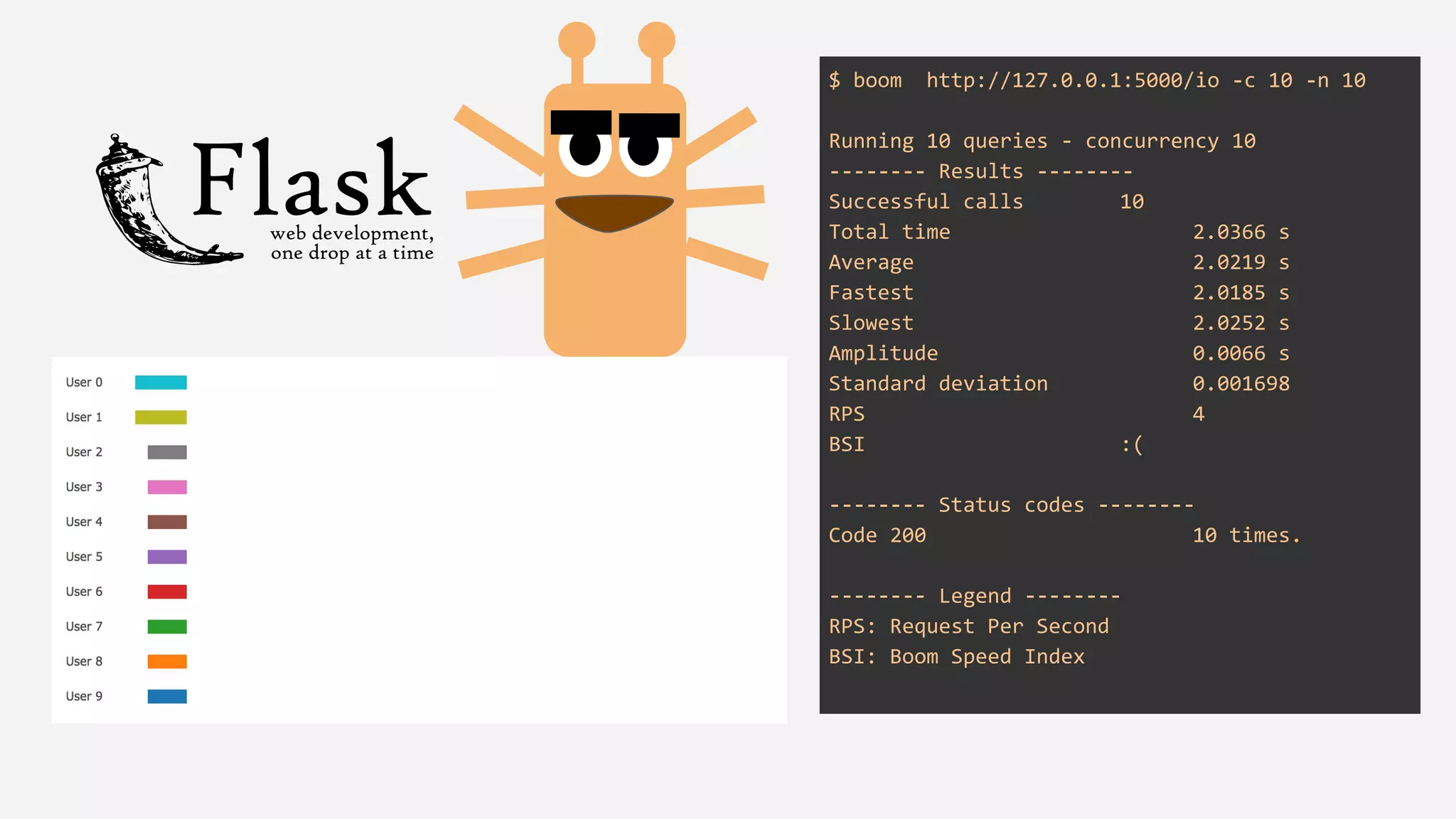Click the large Flask title text
This screenshot has width=1456, height=819.
pyautogui.click(x=311, y=179)
